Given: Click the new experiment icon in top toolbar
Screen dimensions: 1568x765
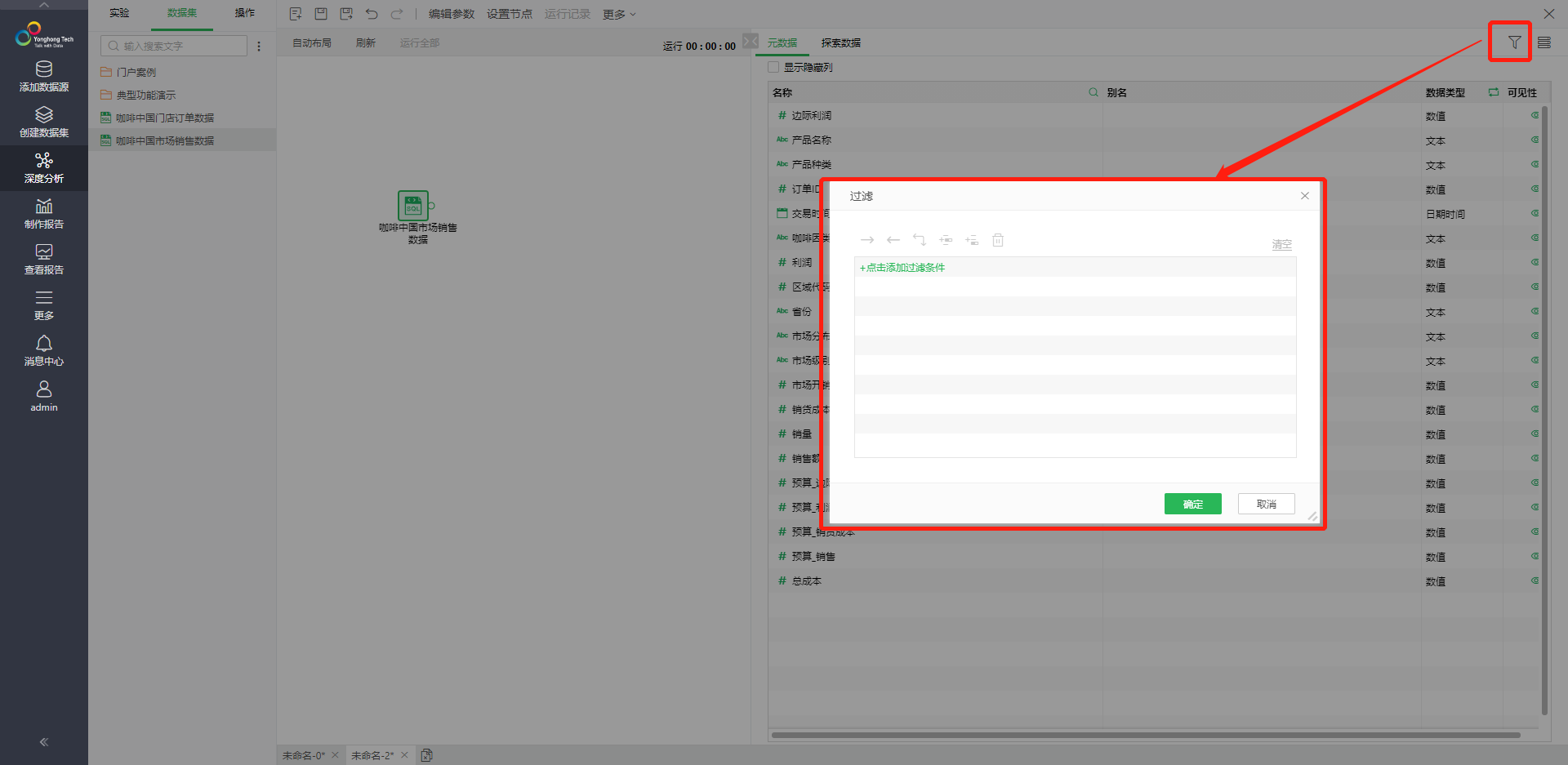Looking at the screenshot, I should [296, 14].
